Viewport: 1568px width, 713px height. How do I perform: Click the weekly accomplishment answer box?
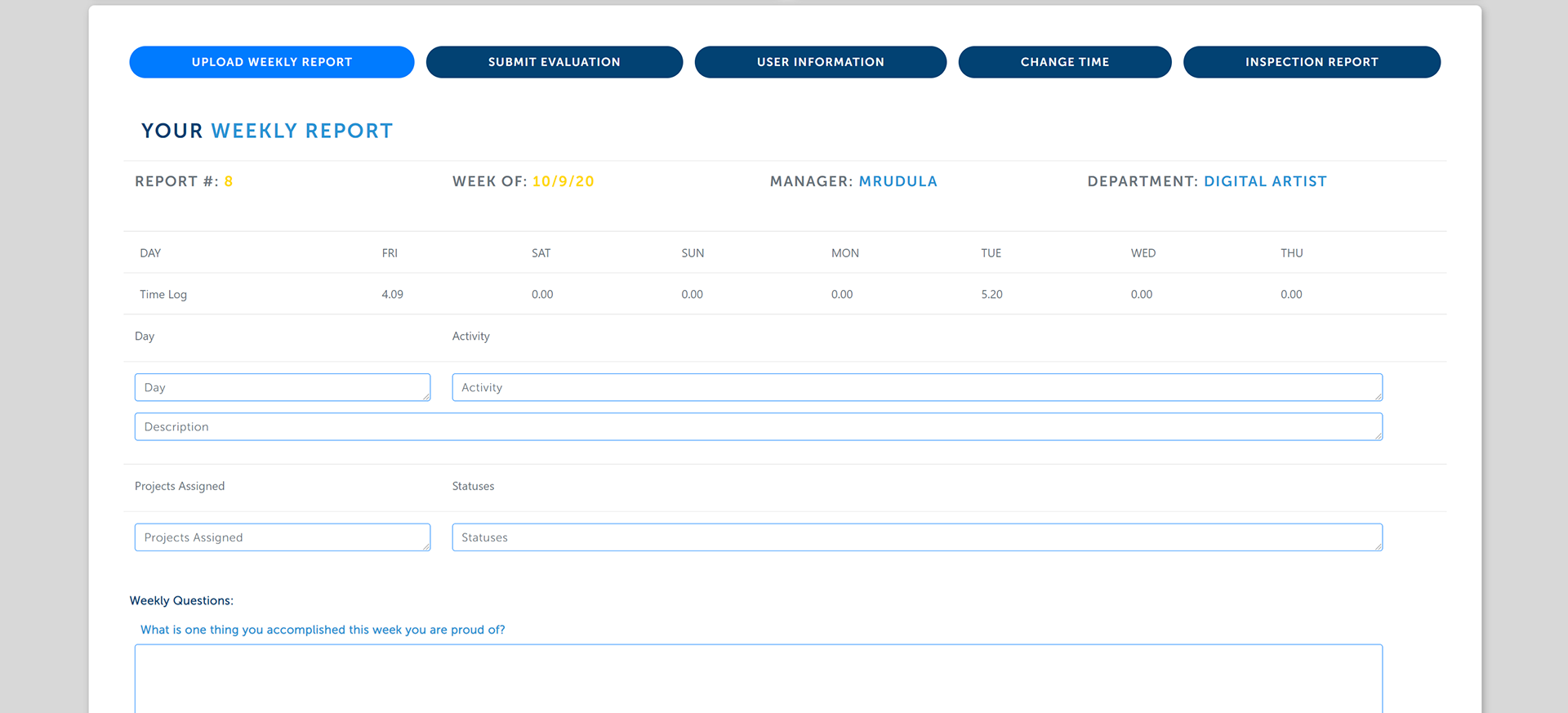pyautogui.click(x=759, y=679)
